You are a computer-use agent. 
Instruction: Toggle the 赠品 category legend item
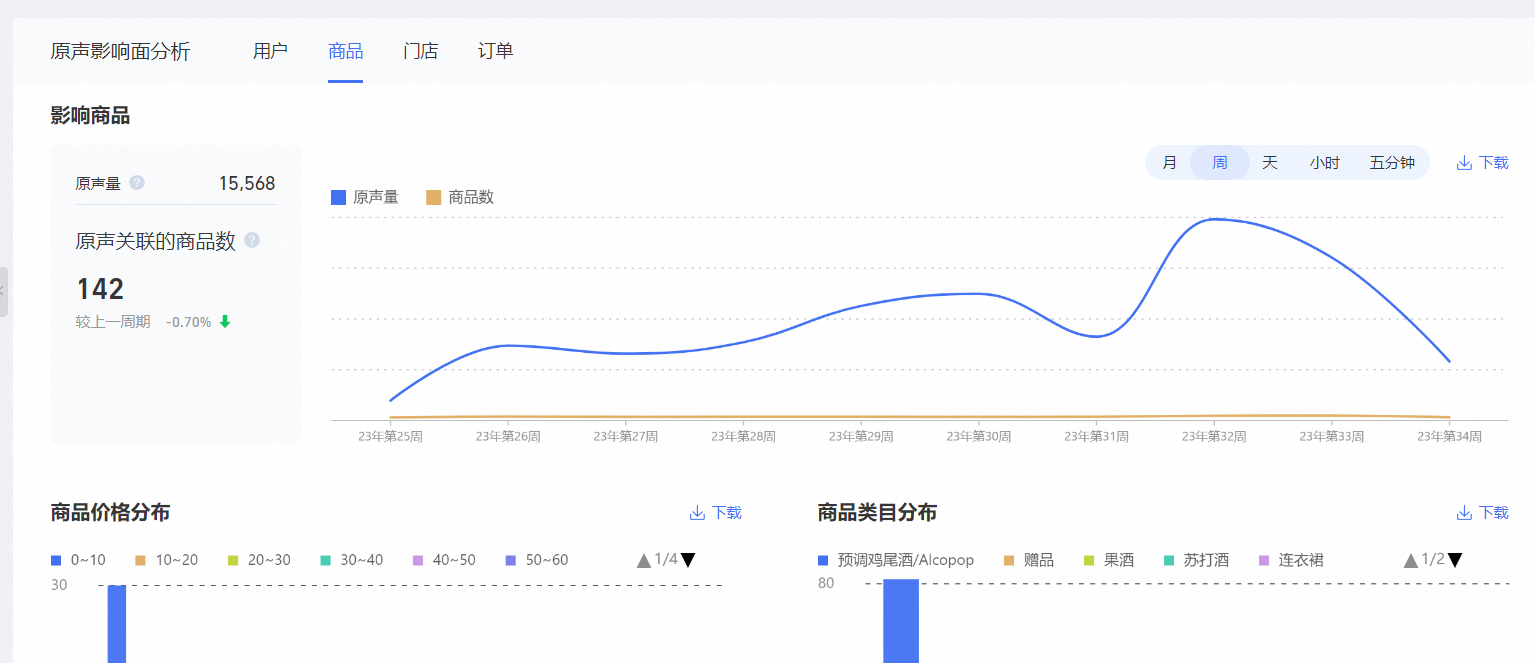point(1029,560)
